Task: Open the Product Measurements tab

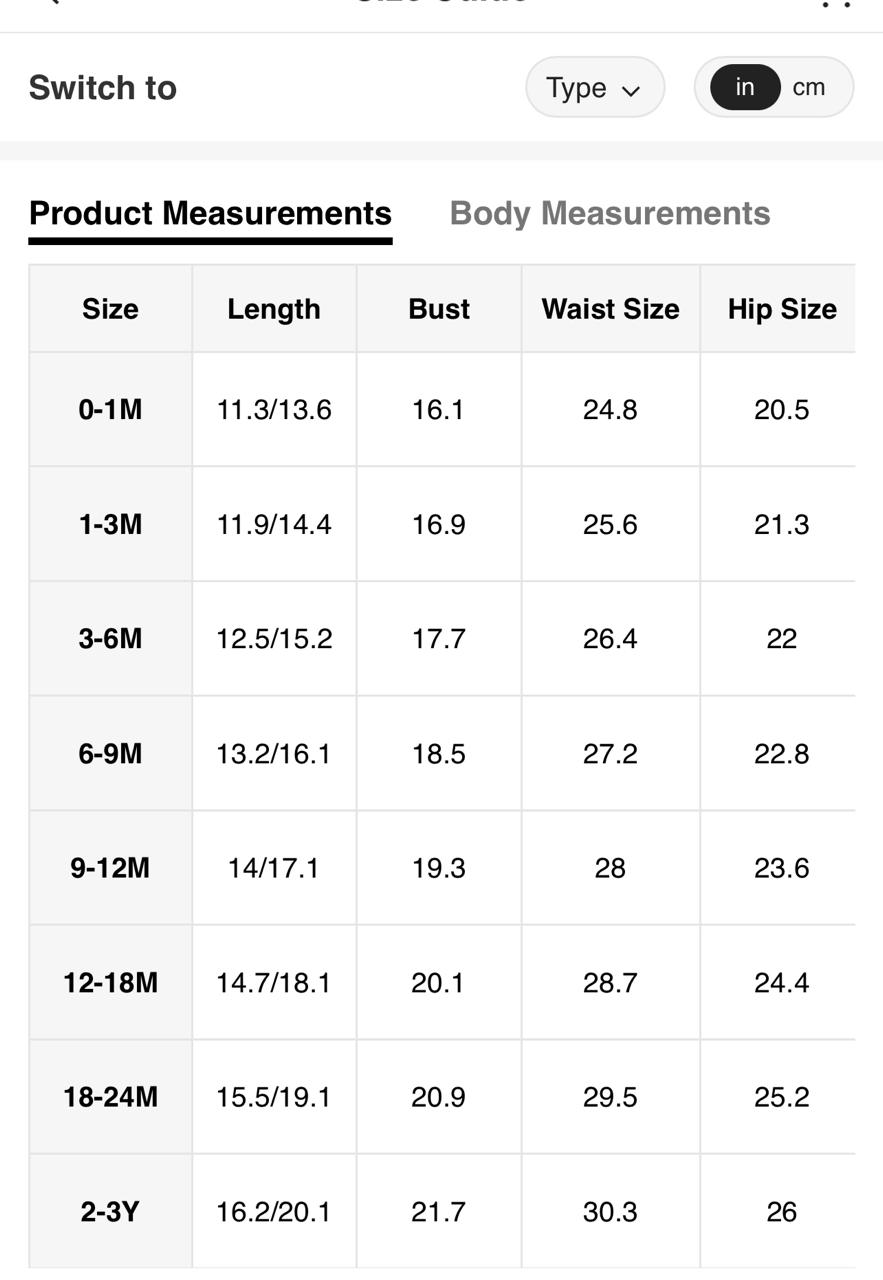Action: tap(210, 213)
